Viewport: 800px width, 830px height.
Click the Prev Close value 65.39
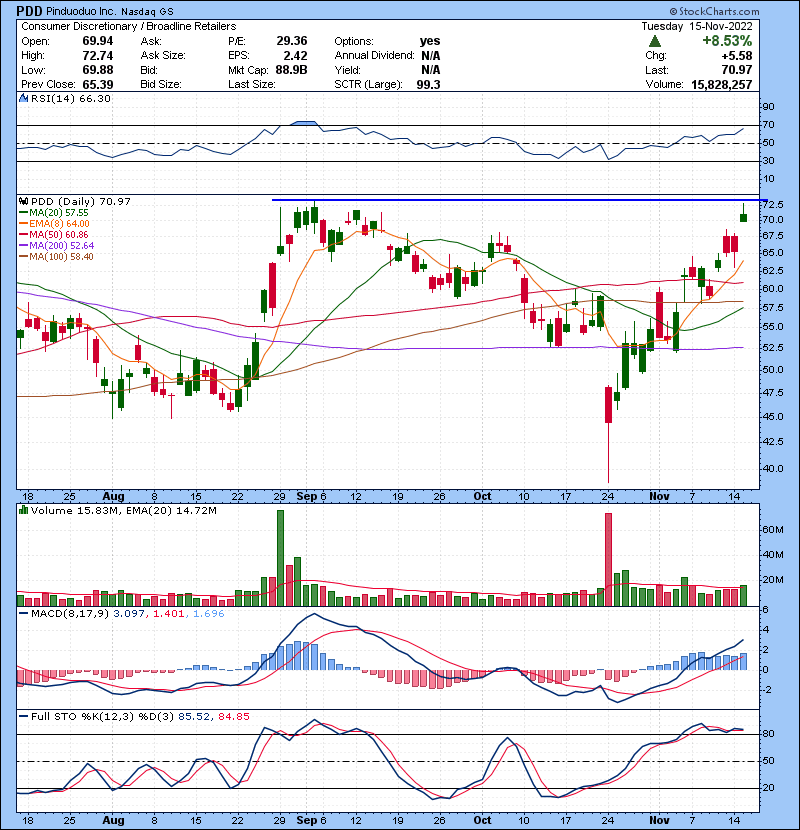[98, 84]
